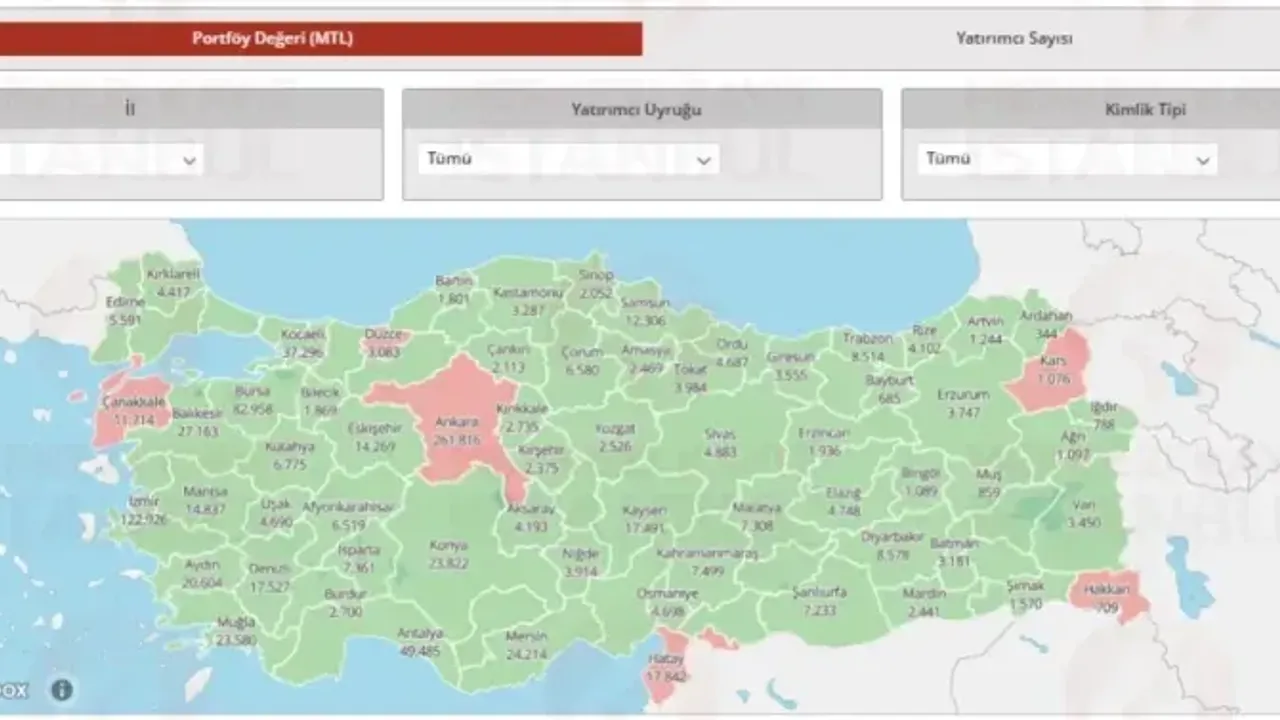Expand the Yatırımcı Uyruğu dropdown
This screenshot has width=1280, height=720.
coord(568,160)
